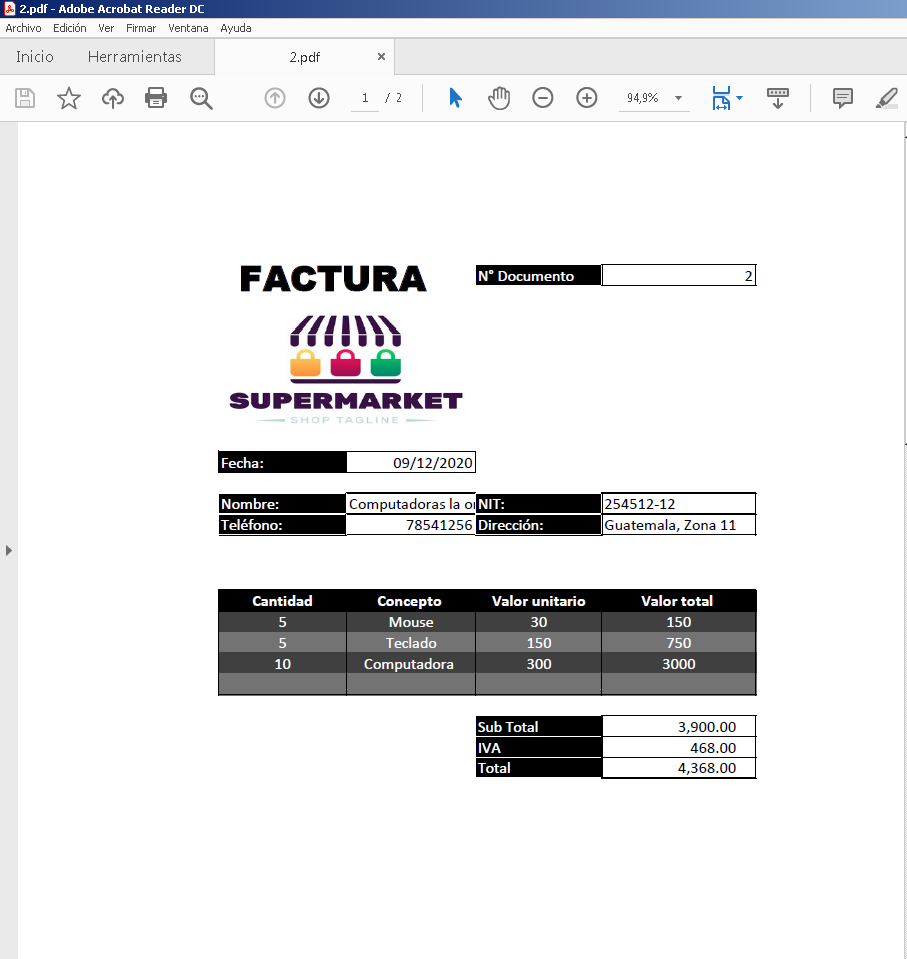Click the Save file icon
907x959 pixels.
pyautogui.click(x=25, y=98)
